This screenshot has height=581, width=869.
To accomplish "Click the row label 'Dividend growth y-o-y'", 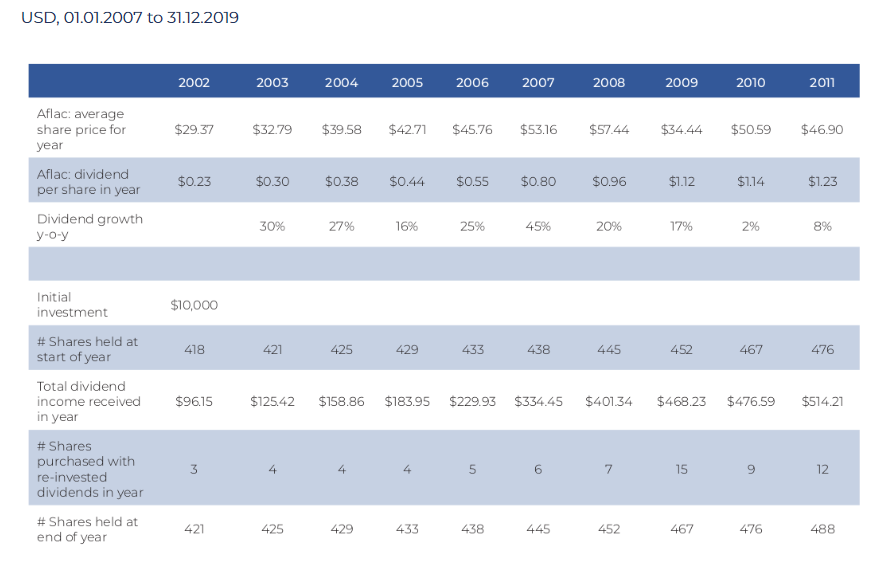I will click(x=90, y=226).
